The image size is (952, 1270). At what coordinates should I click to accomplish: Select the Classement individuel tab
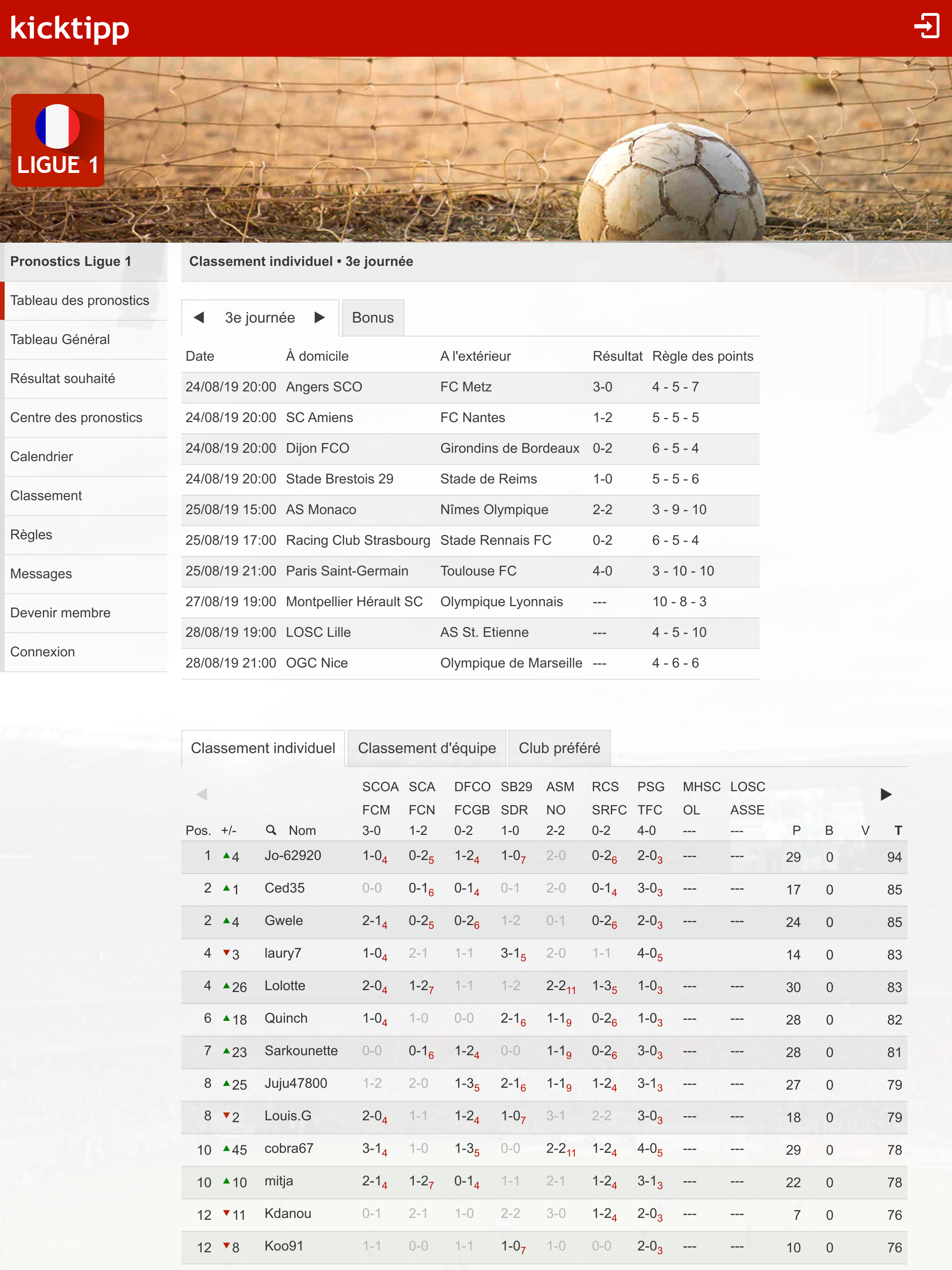tap(262, 747)
